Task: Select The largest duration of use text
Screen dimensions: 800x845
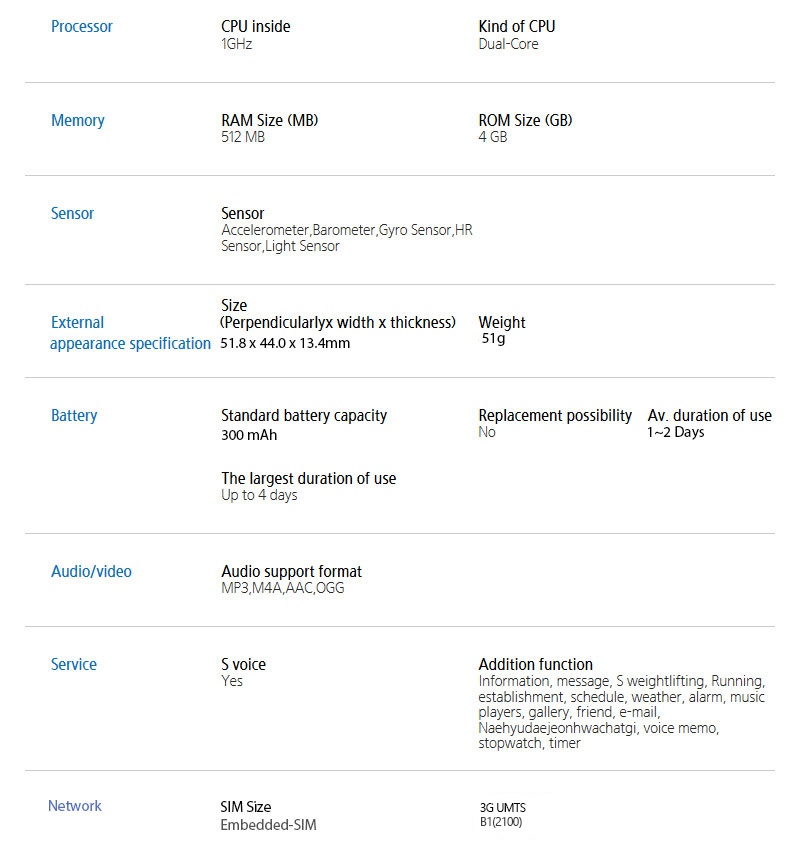Action: click(x=309, y=479)
